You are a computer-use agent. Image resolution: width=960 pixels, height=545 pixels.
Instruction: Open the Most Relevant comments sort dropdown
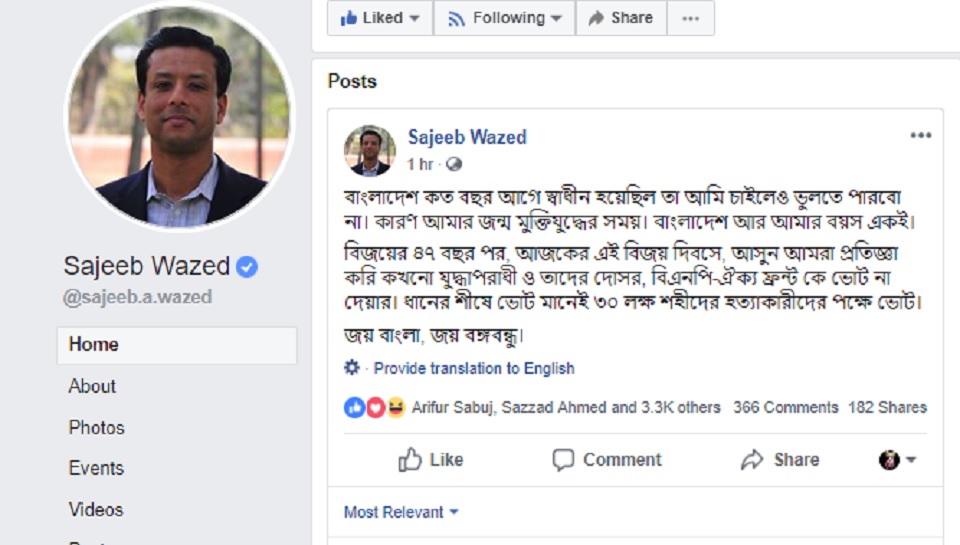point(401,512)
